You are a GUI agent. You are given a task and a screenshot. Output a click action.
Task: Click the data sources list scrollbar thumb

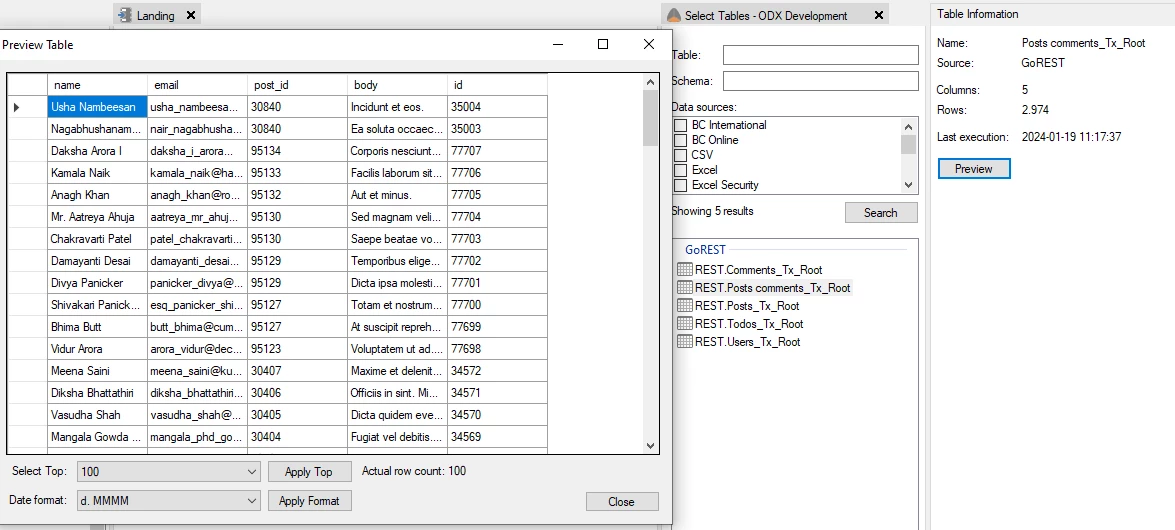click(908, 144)
